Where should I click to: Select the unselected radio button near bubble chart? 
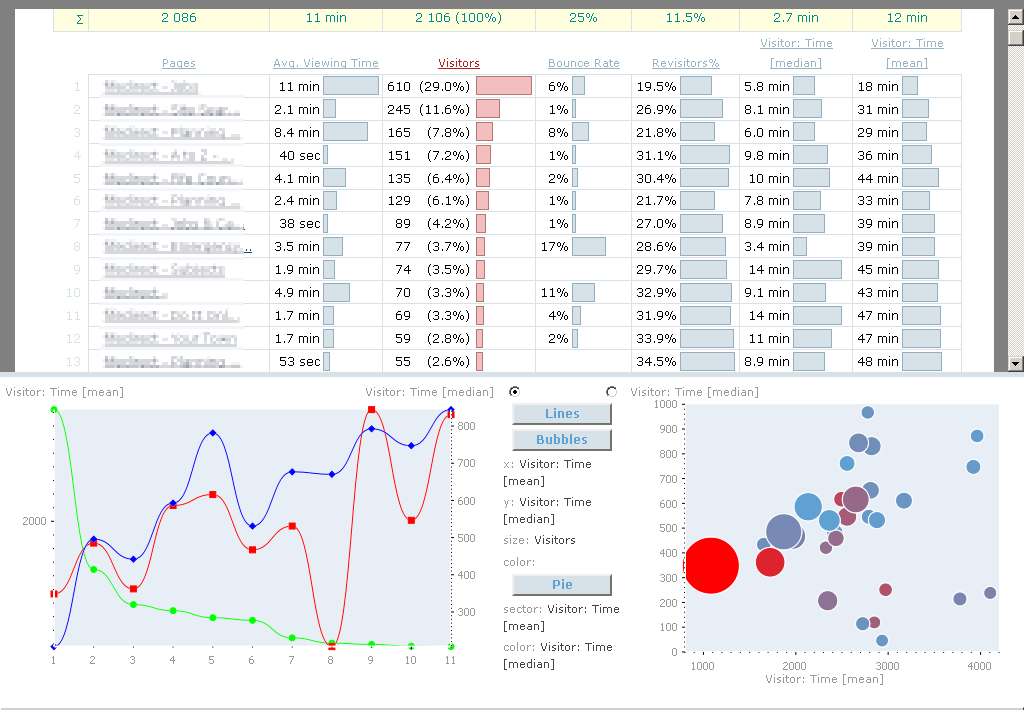point(611,391)
